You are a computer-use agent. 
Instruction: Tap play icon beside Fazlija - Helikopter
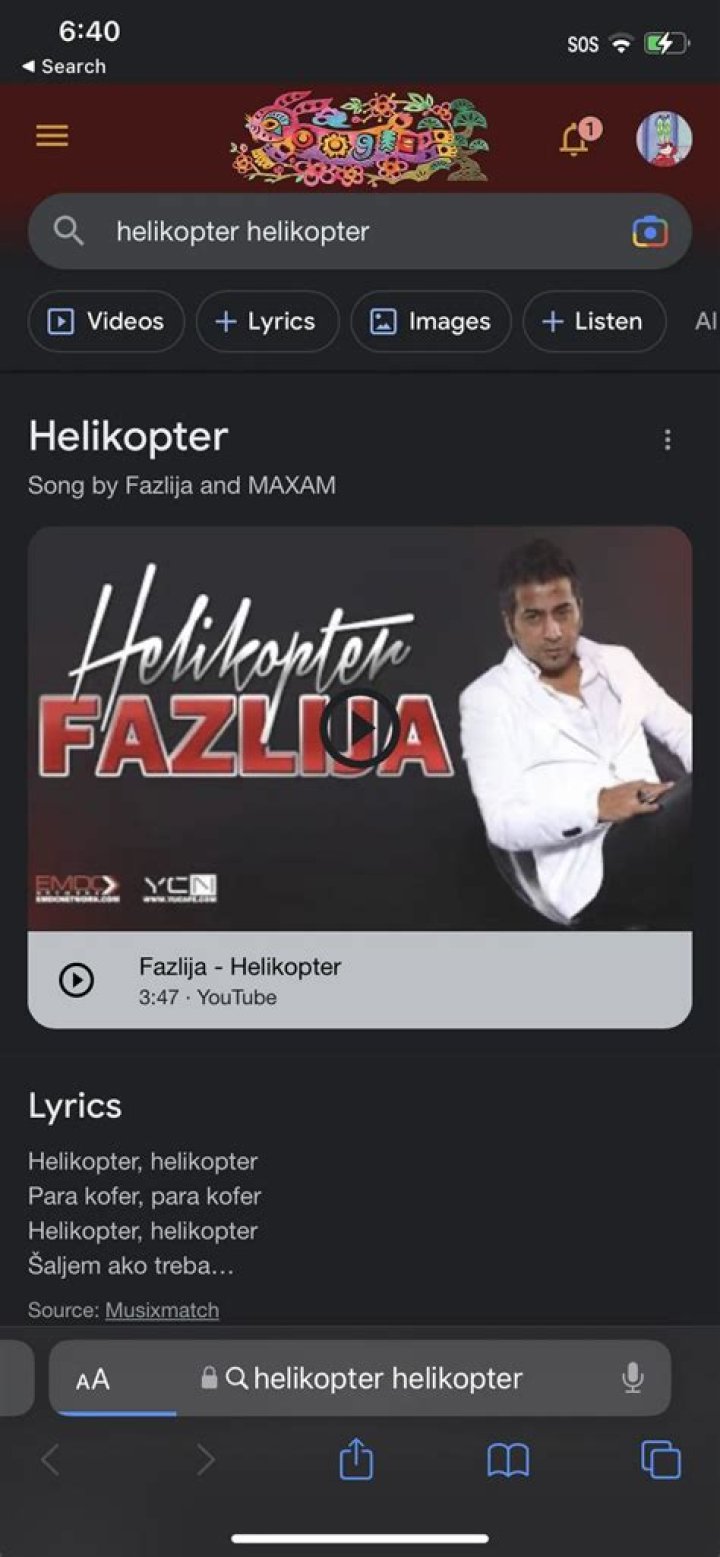[x=77, y=980]
